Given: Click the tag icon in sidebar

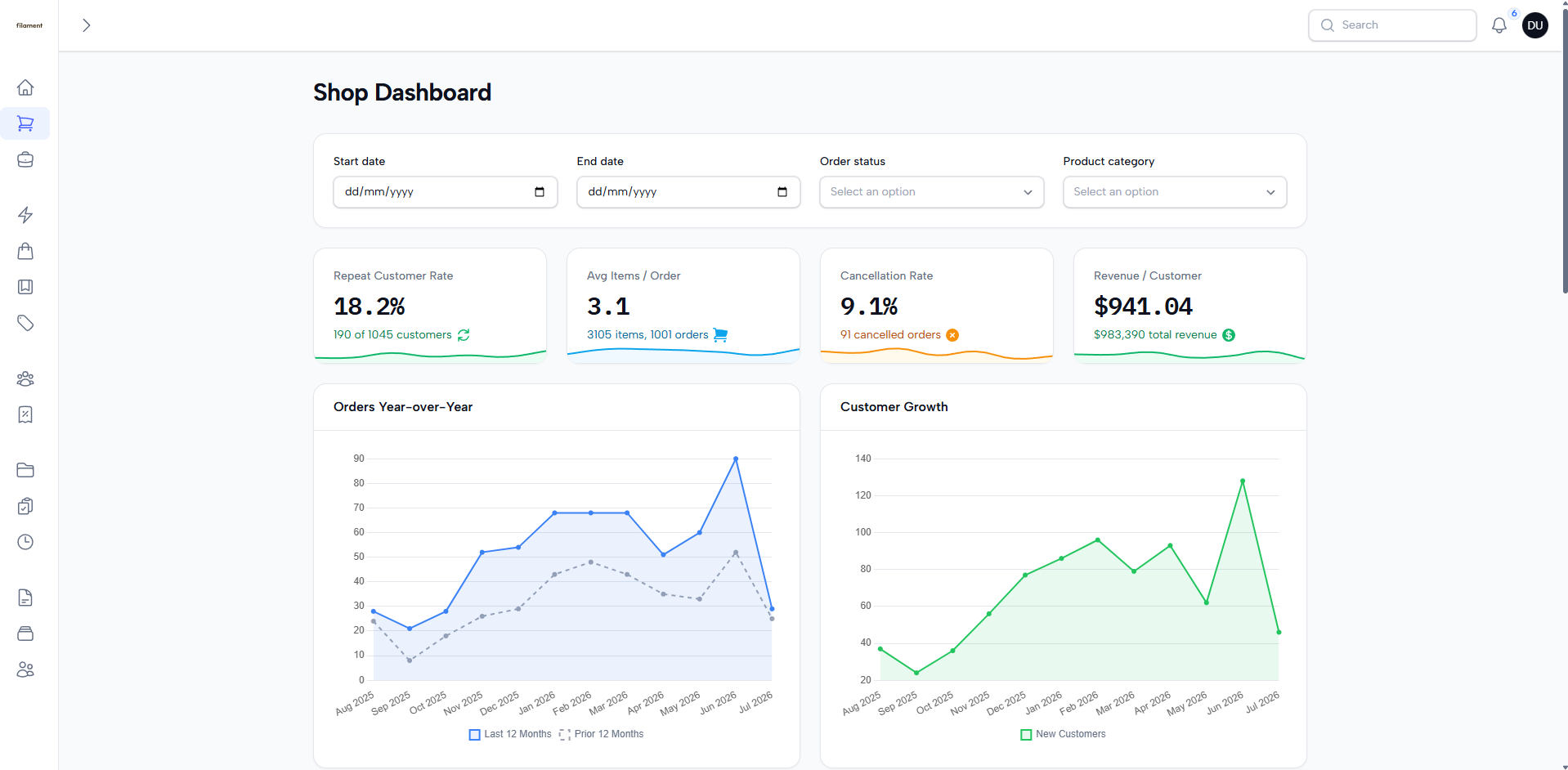Looking at the screenshot, I should pos(25,323).
